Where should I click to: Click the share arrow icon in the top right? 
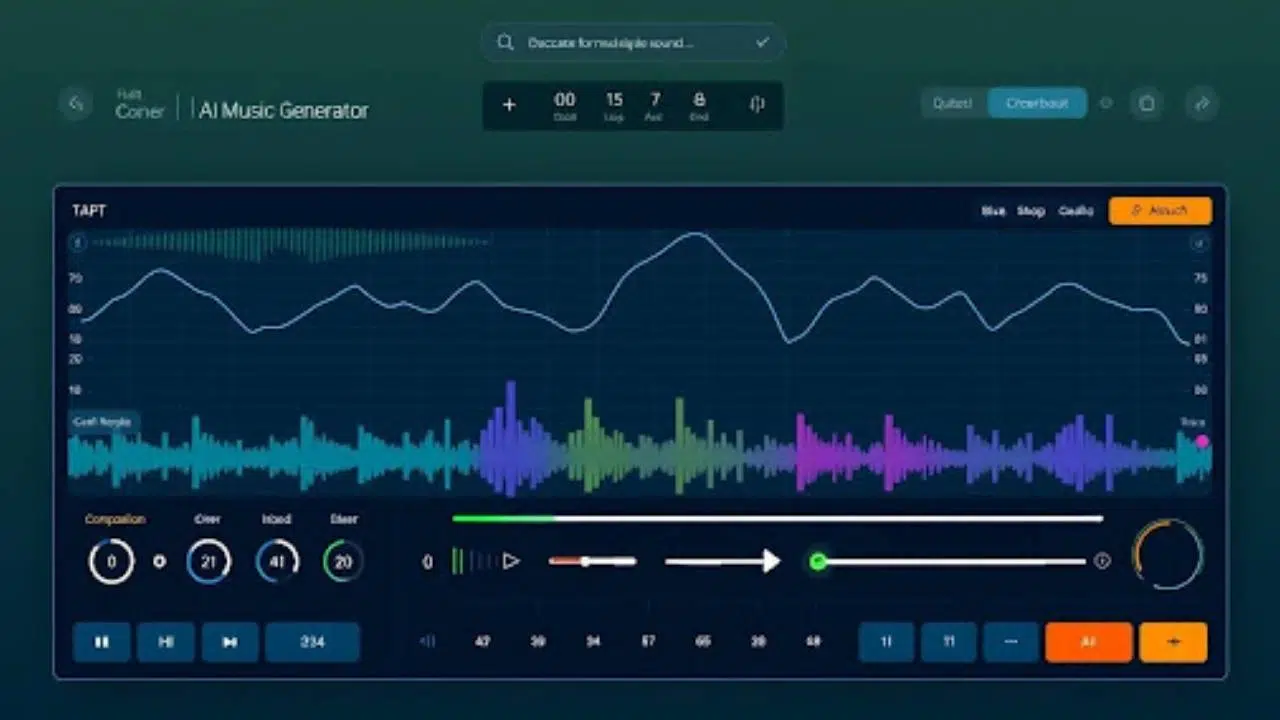1202,103
